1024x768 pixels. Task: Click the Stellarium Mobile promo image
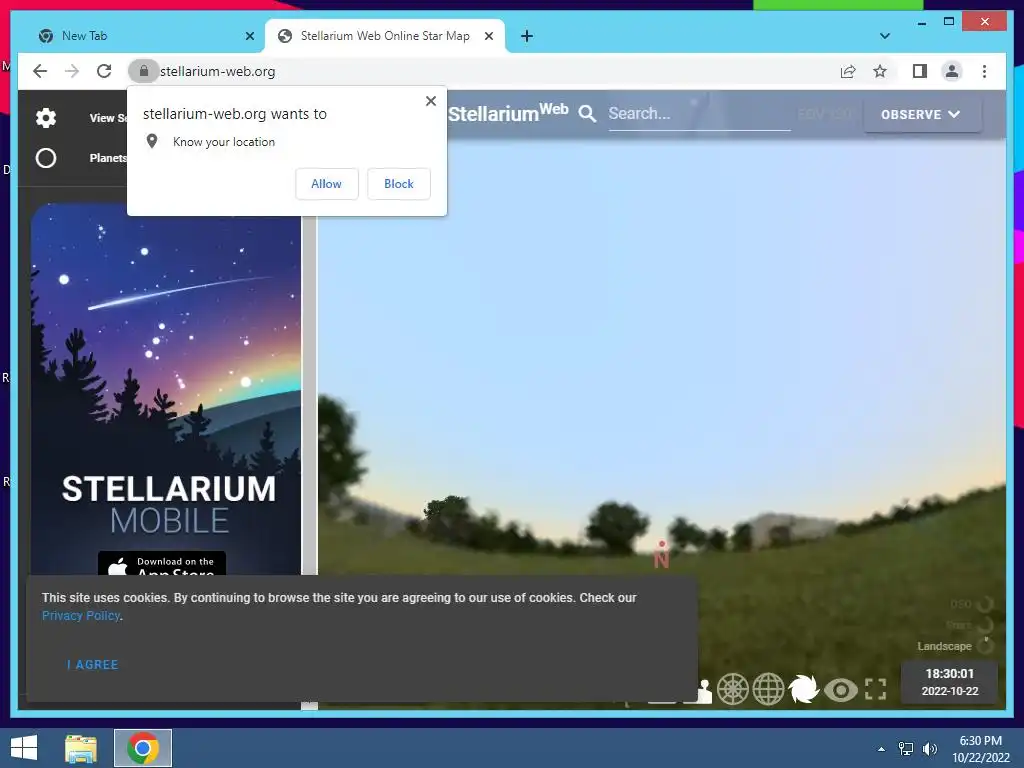click(x=166, y=389)
